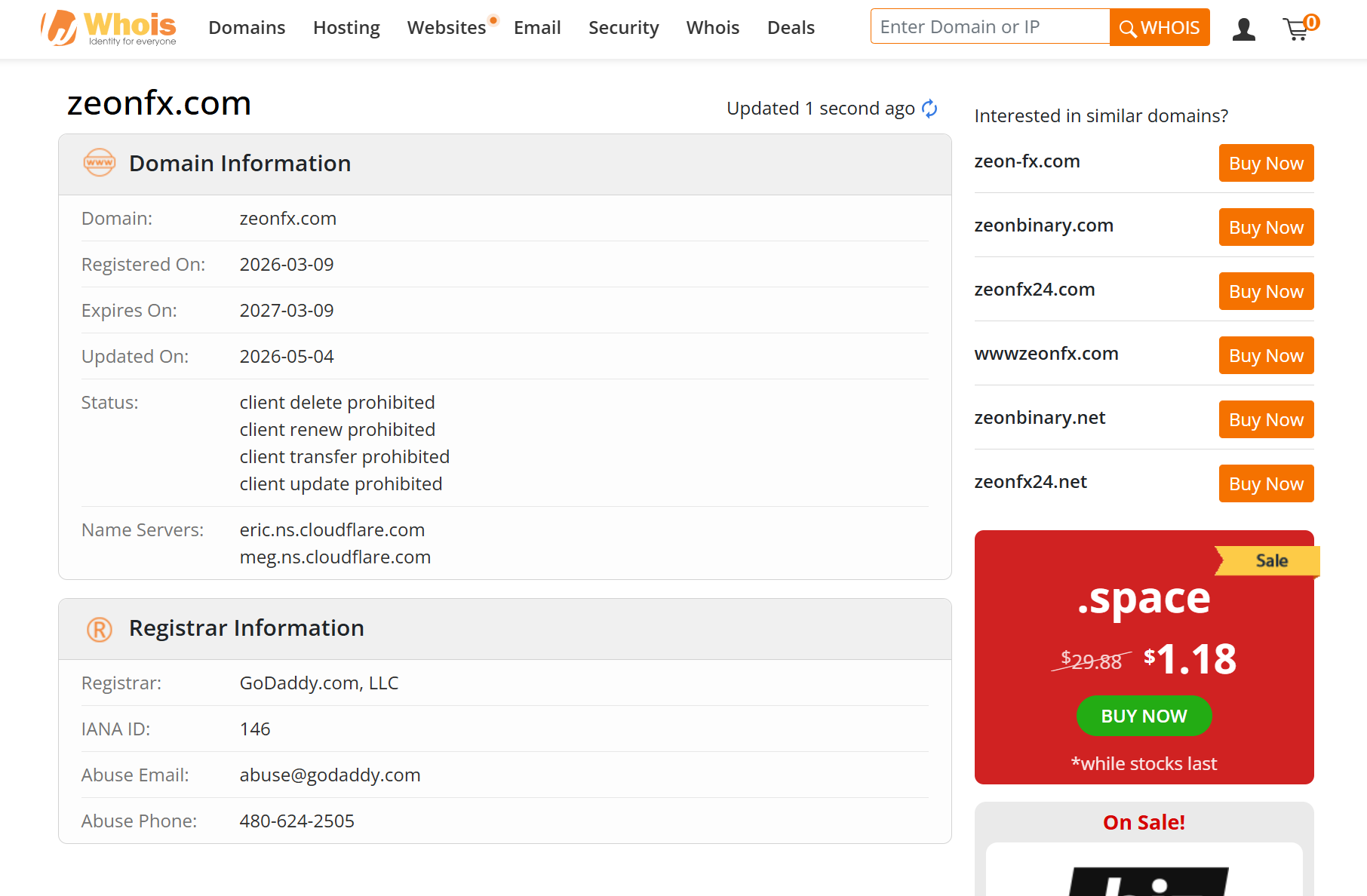Click the zeonfx.com page heading
The image size is (1367, 896).
coord(159,103)
